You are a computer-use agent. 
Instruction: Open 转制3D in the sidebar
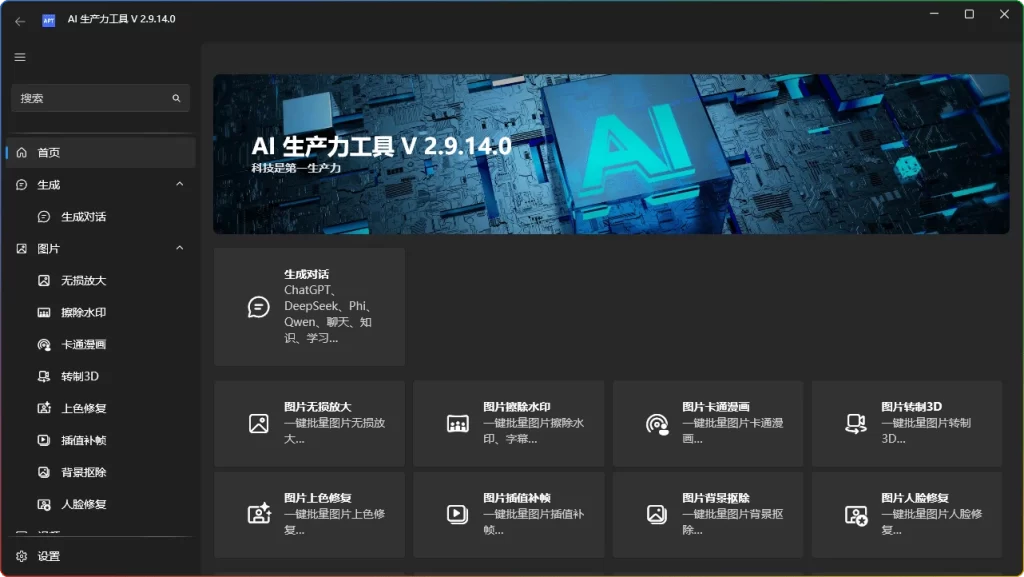[101, 377]
